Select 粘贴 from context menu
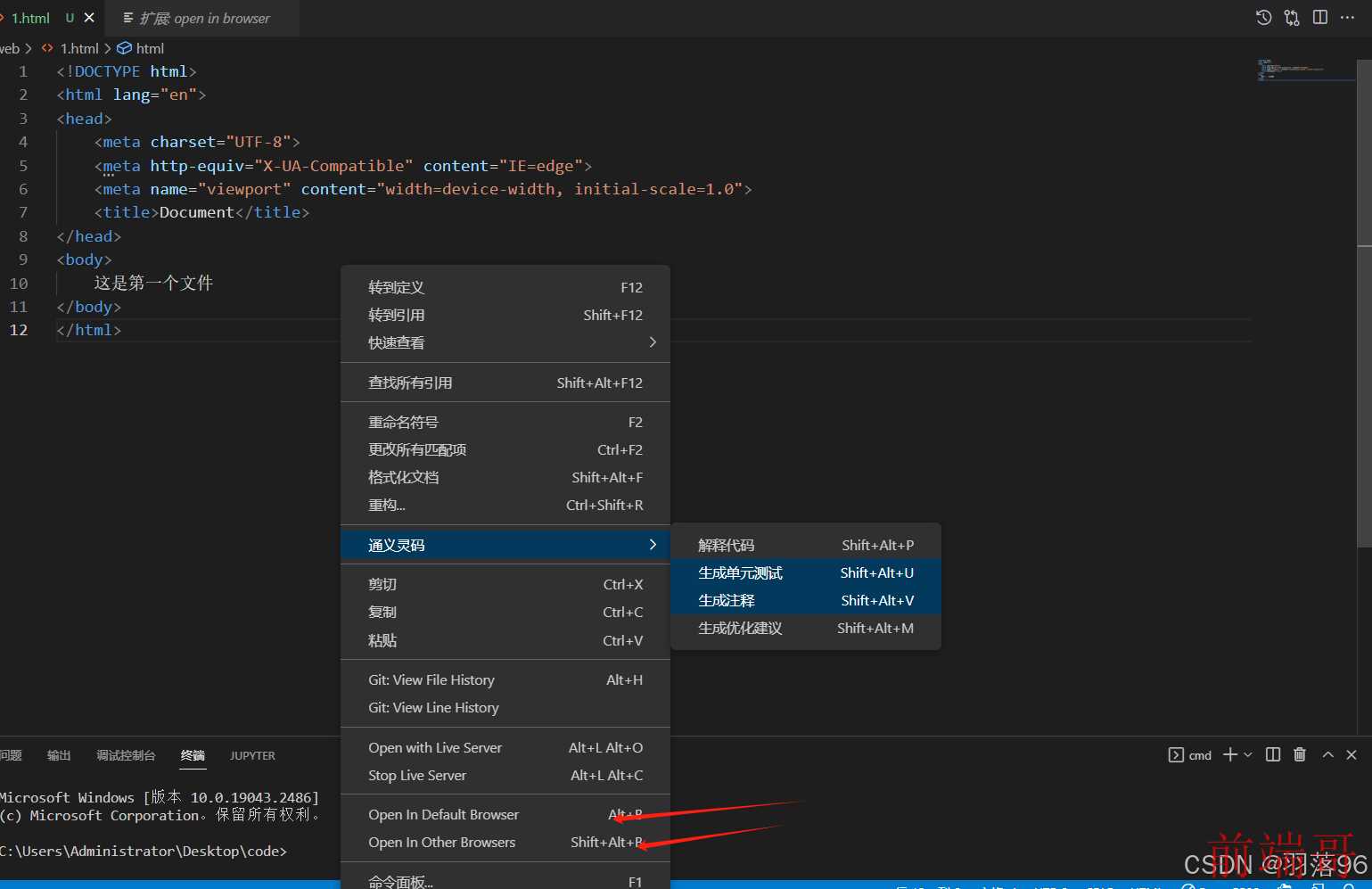Viewport: 1372px width, 889px height. pos(505,640)
